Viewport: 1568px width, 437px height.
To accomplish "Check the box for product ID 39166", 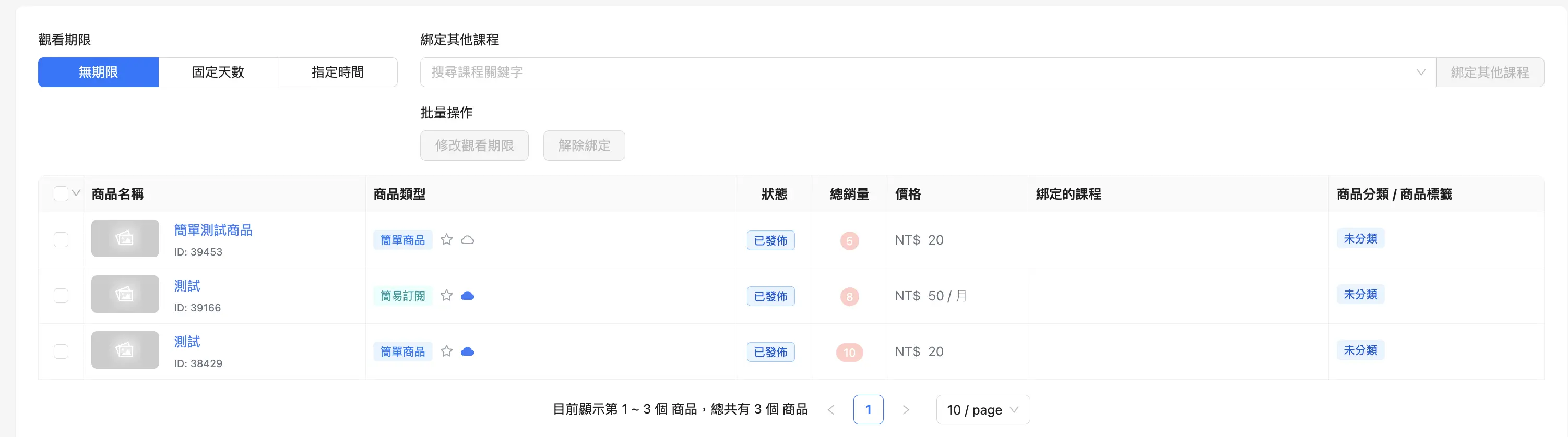I will tap(61, 295).
